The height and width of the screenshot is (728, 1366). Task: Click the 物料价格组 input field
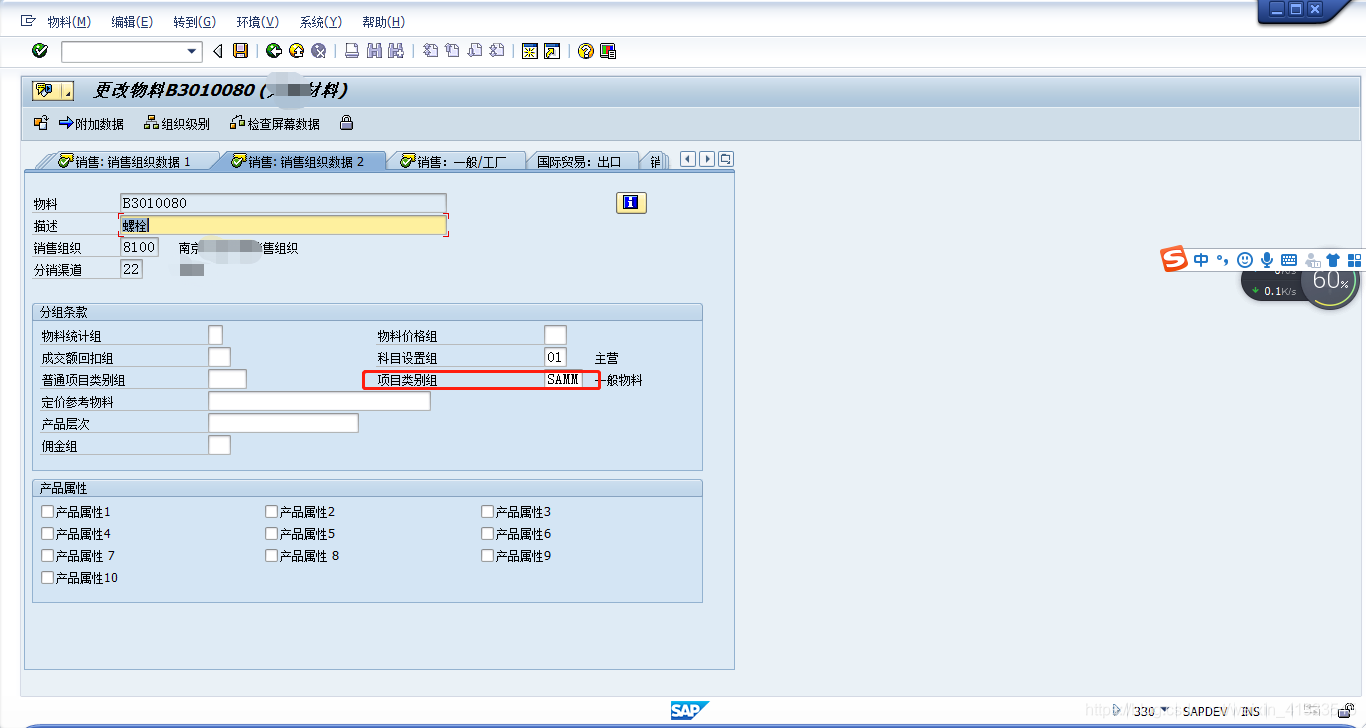click(x=555, y=335)
